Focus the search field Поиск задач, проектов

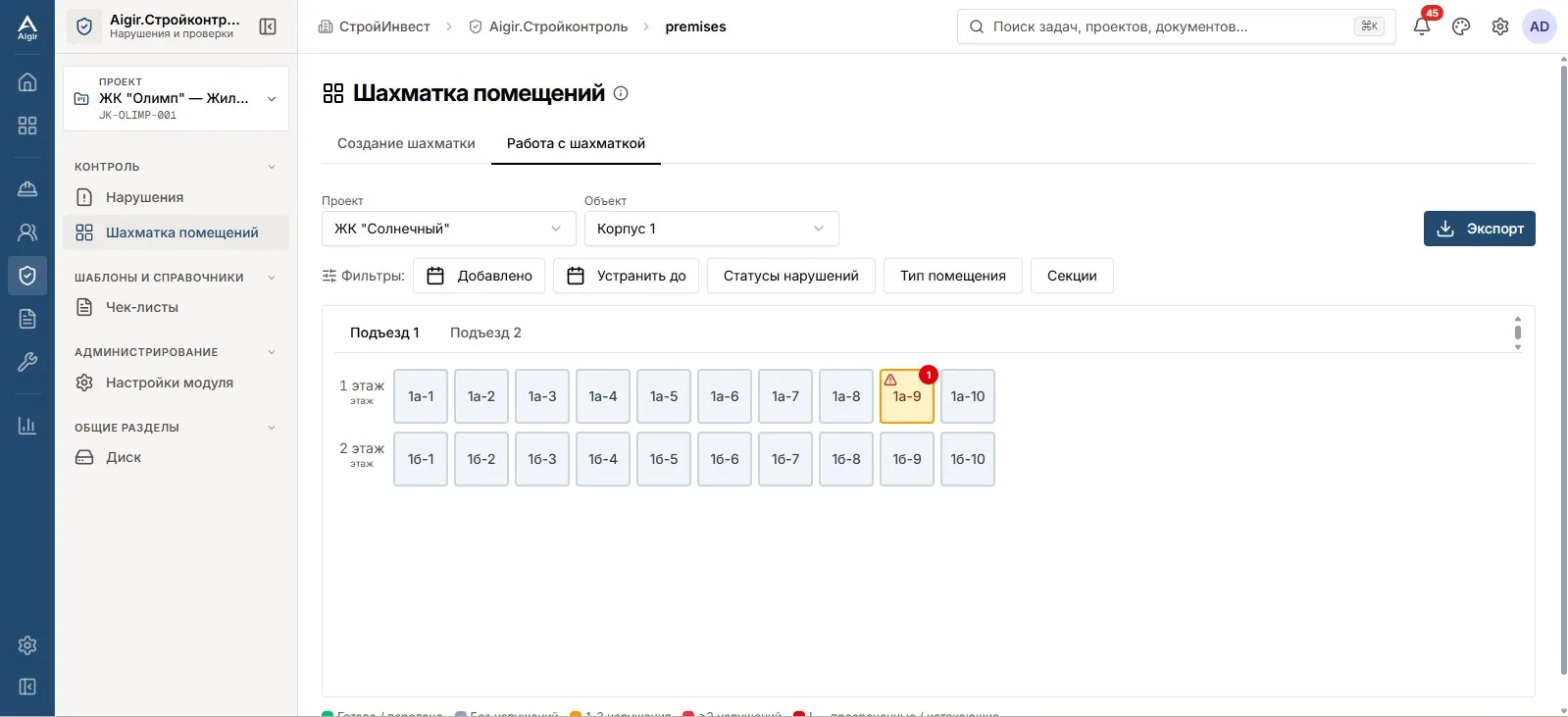pos(1176,26)
